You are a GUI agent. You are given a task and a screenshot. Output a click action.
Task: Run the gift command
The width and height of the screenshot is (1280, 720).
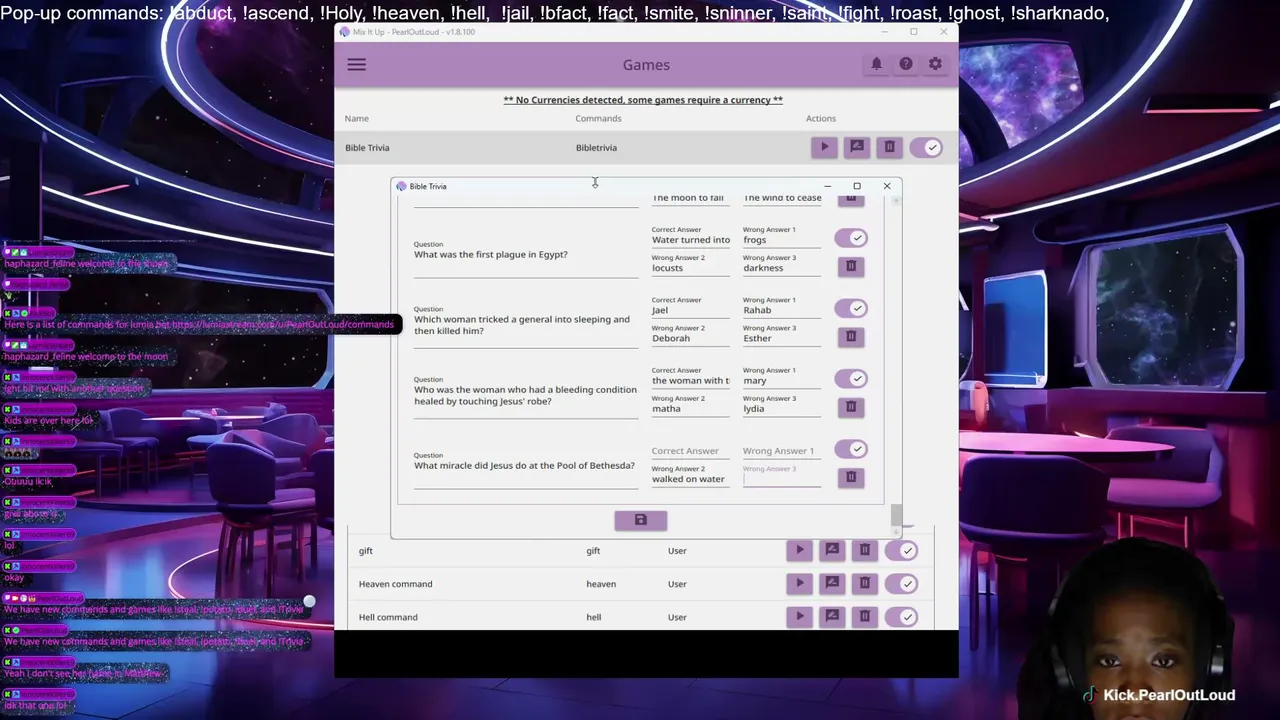pos(799,550)
